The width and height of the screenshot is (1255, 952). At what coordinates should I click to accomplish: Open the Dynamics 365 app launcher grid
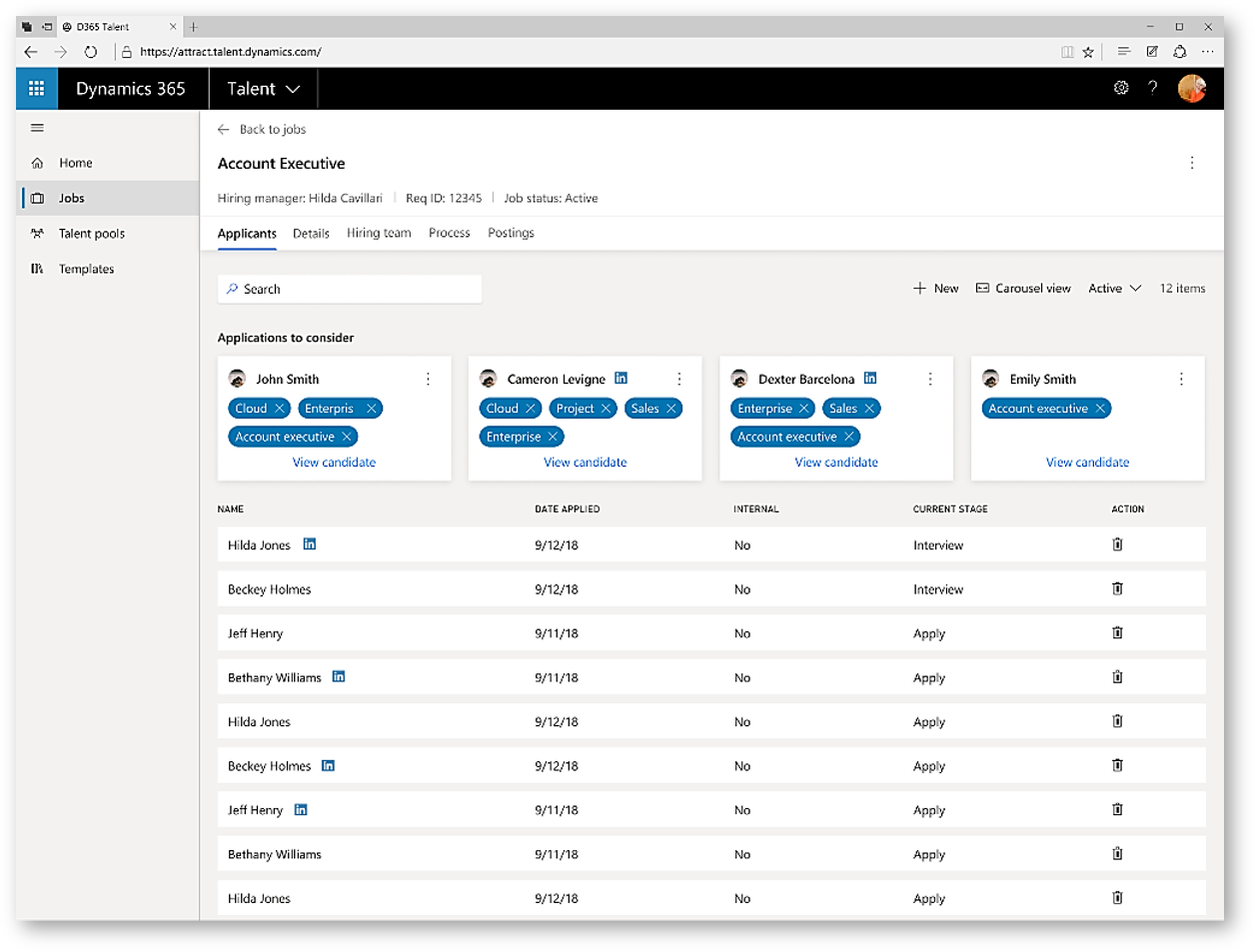pyautogui.click(x=37, y=89)
